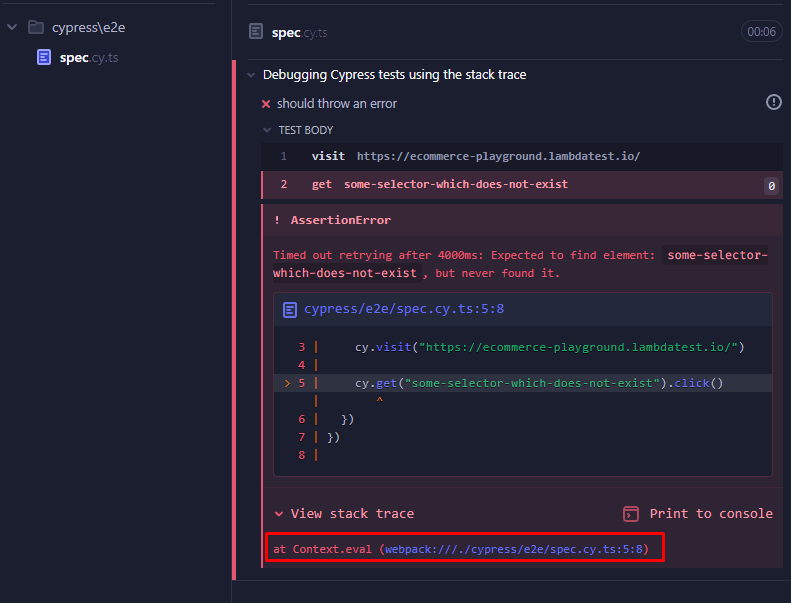Toggle View stack trace section

click(352, 514)
